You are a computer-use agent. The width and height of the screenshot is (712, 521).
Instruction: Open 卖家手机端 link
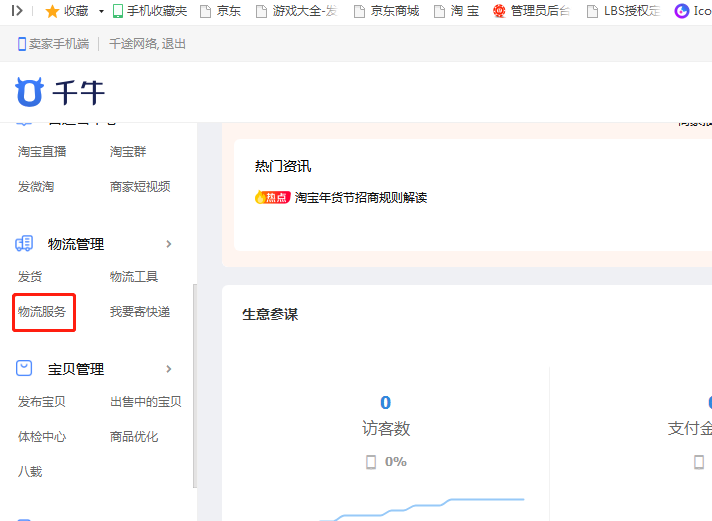(59, 44)
